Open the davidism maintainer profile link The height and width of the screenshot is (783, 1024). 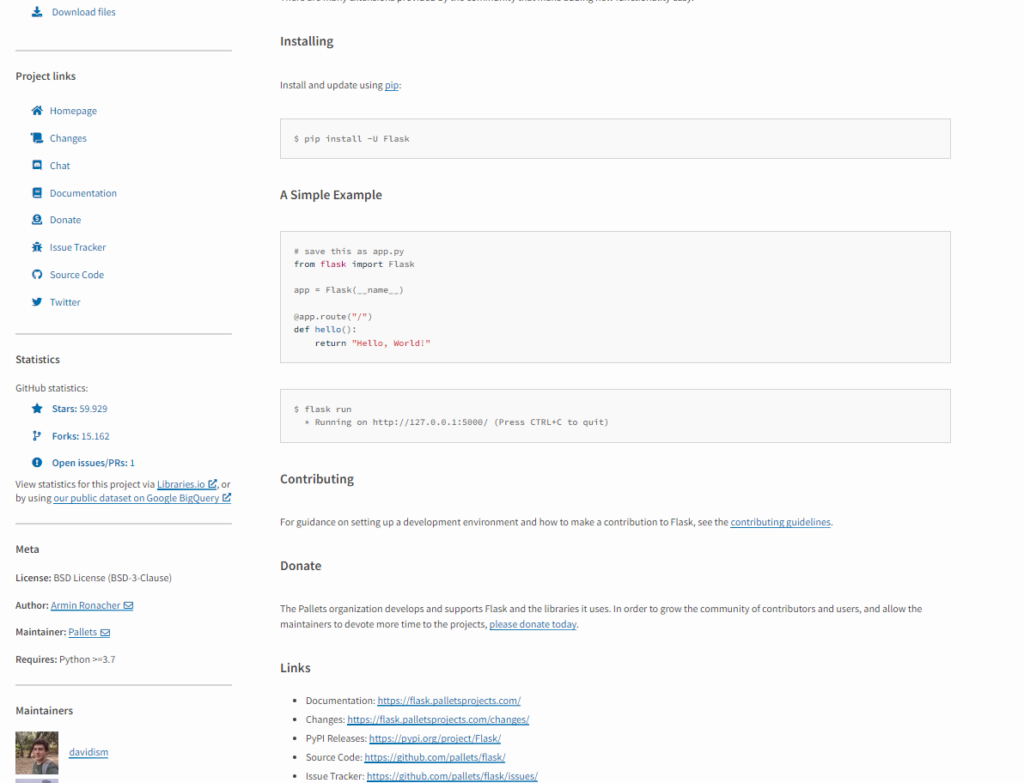88,752
